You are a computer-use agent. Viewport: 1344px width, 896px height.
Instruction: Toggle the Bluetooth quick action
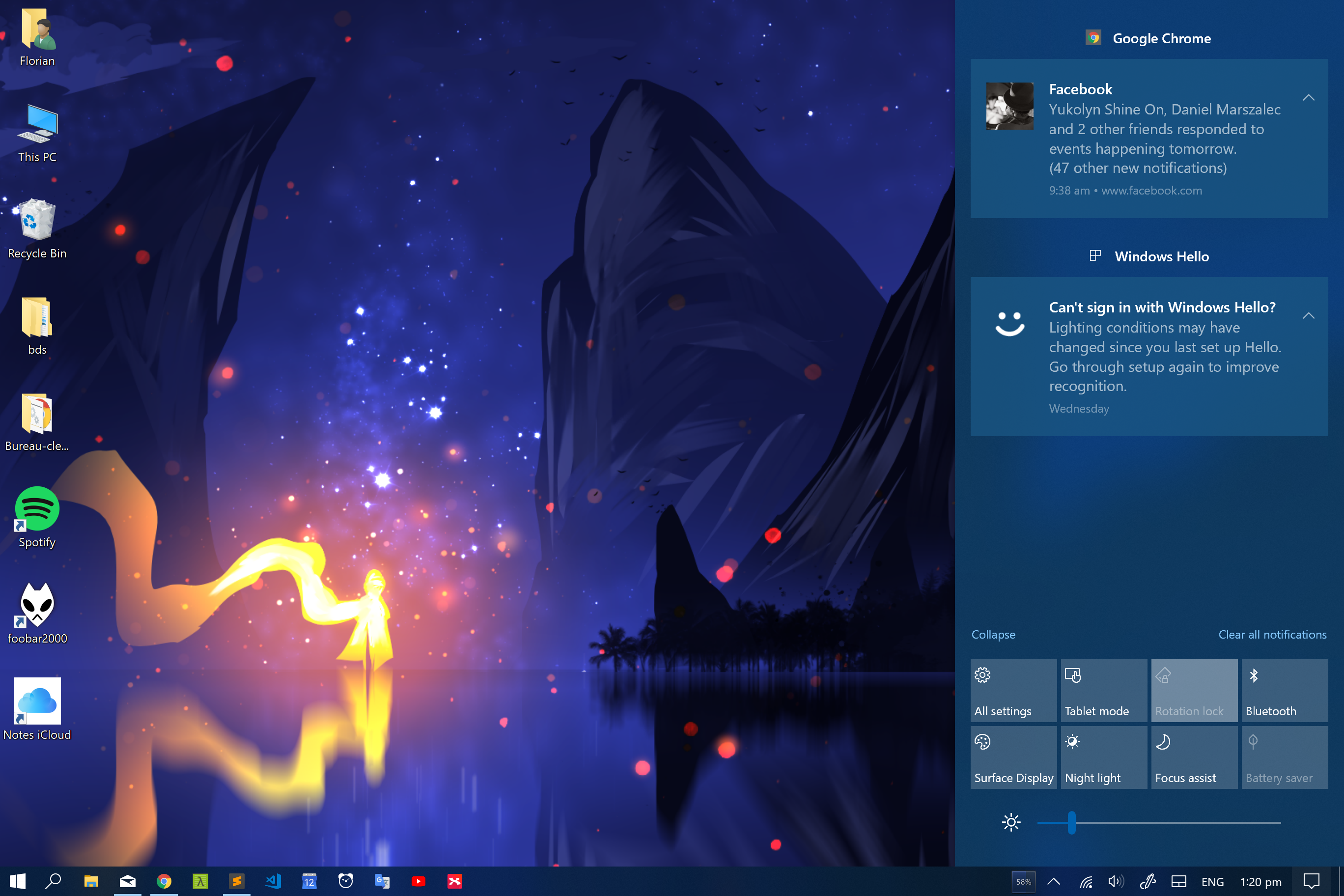click(x=1285, y=690)
